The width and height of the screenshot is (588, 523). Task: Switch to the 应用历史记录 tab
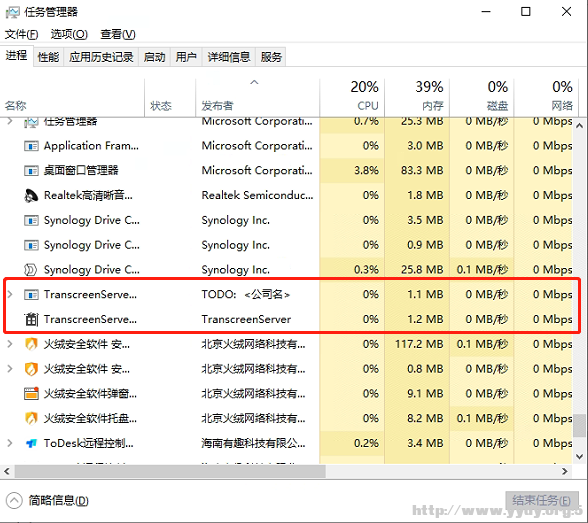(x=101, y=57)
